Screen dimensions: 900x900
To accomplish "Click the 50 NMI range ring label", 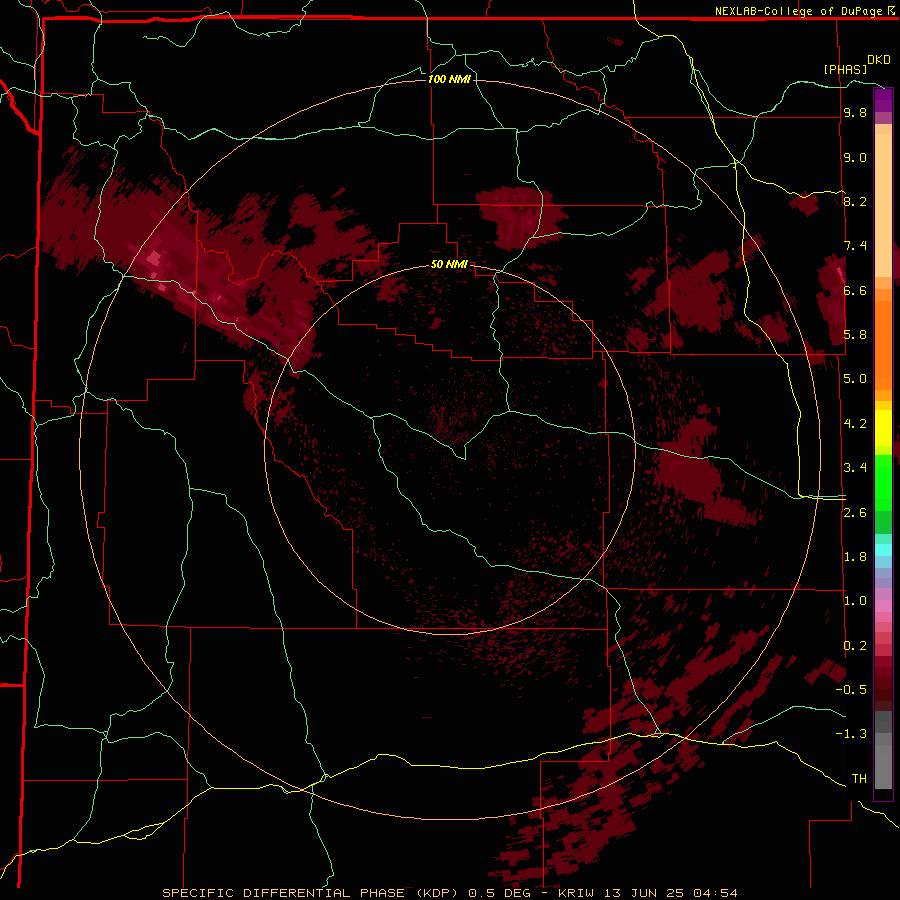I will (x=449, y=264).
